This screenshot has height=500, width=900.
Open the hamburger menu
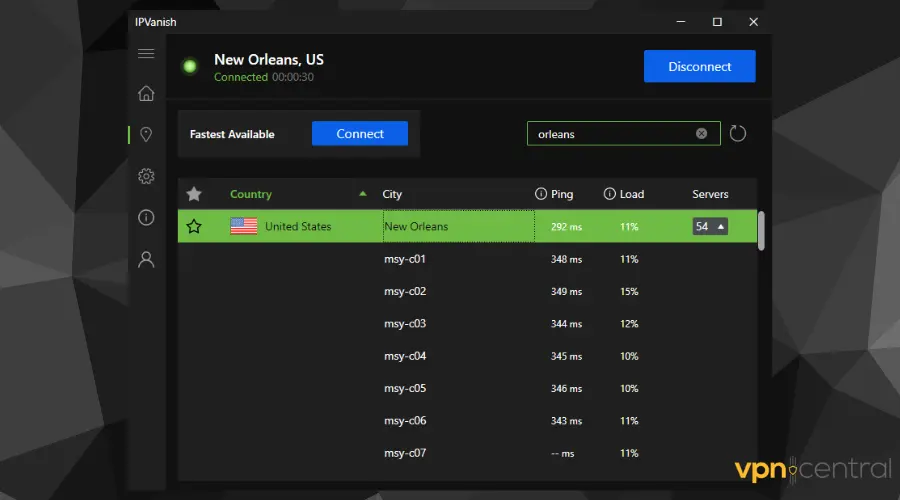click(x=146, y=53)
